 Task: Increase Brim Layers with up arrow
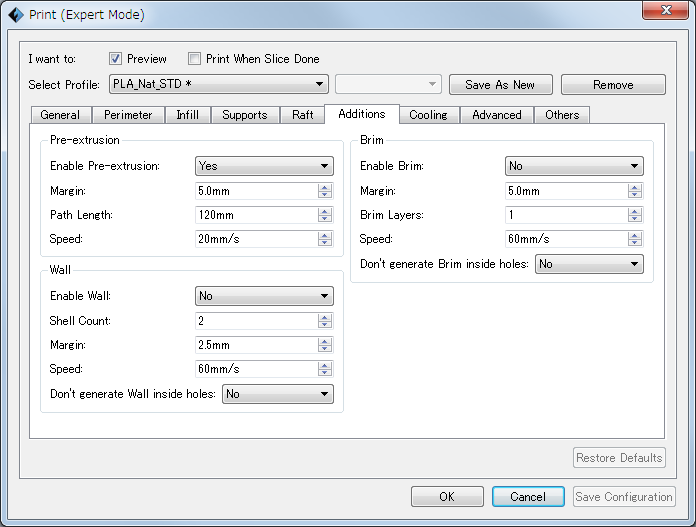click(x=634, y=211)
